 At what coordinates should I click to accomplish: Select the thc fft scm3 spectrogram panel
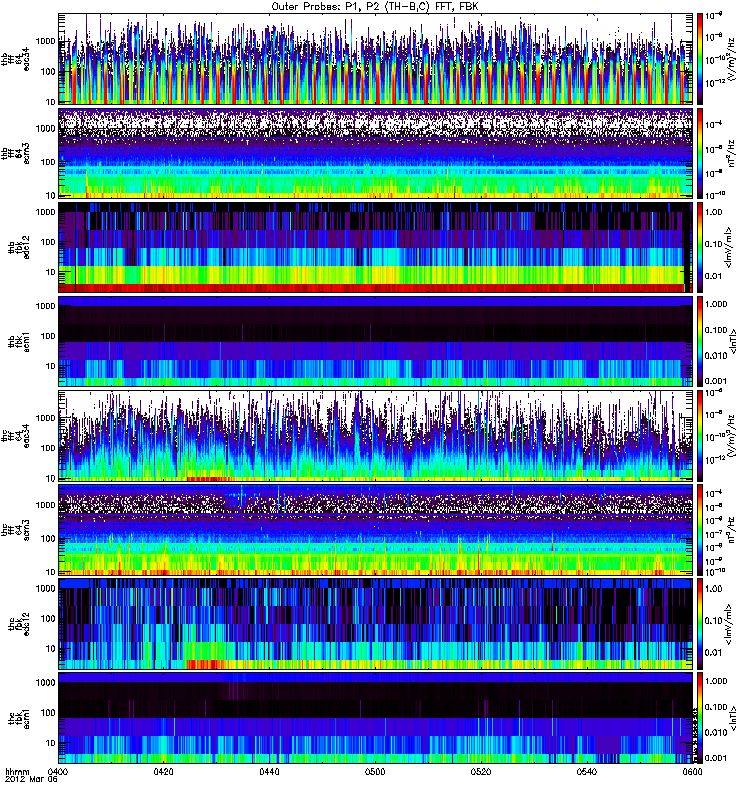pyautogui.click(x=375, y=528)
